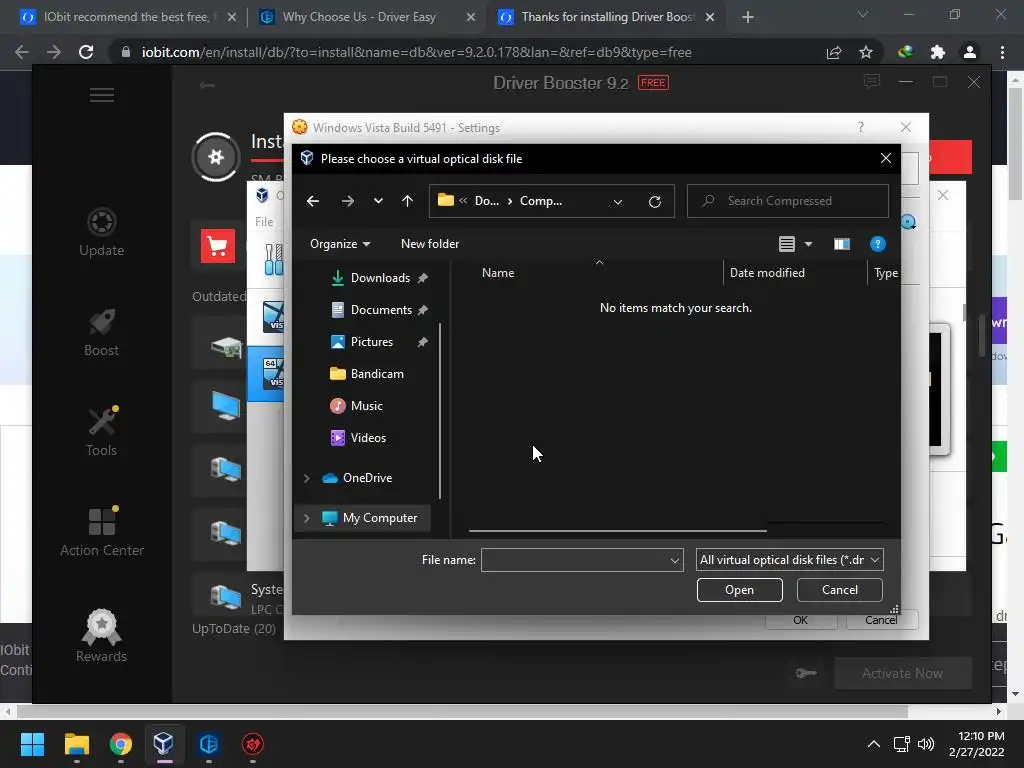This screenshot has height=768, width=1024.
Task: Open file dialog help
Action: click(x=878, y=244)
